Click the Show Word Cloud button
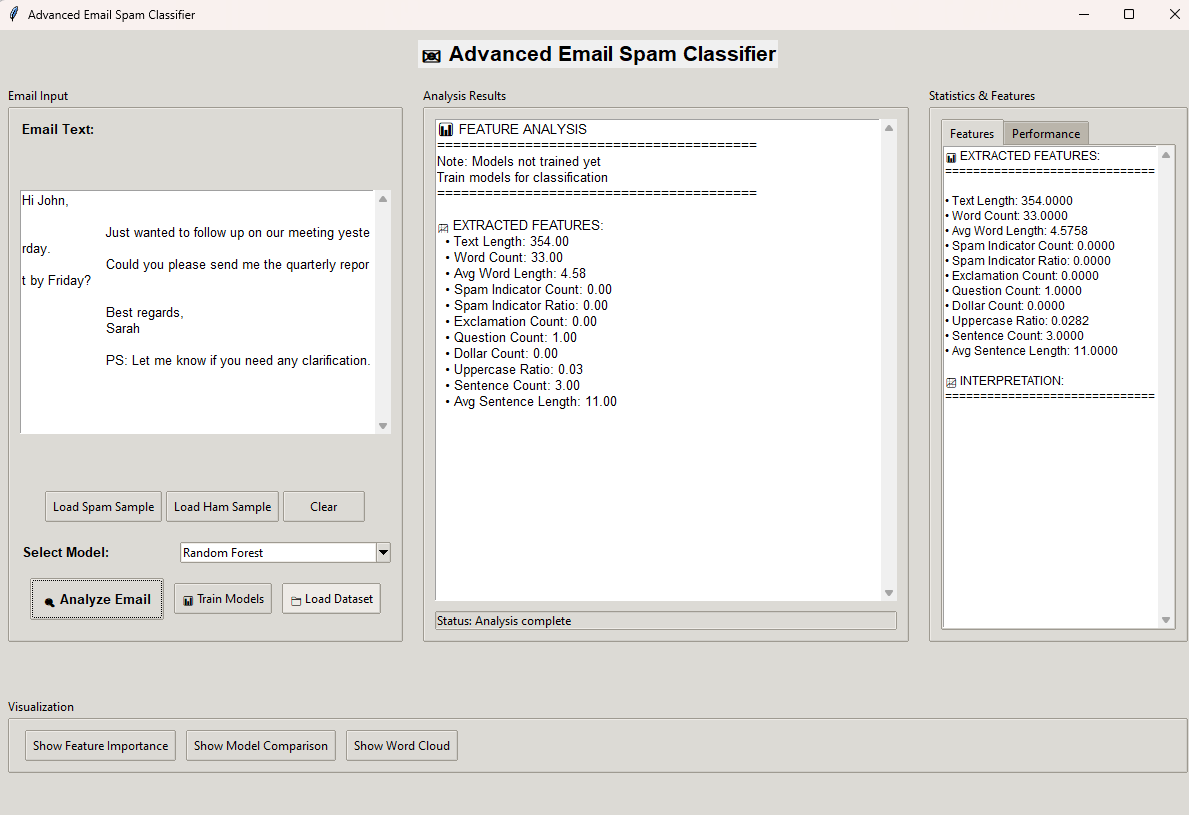The width and height of the screenshot is (1189, 815). coord(401,746)
